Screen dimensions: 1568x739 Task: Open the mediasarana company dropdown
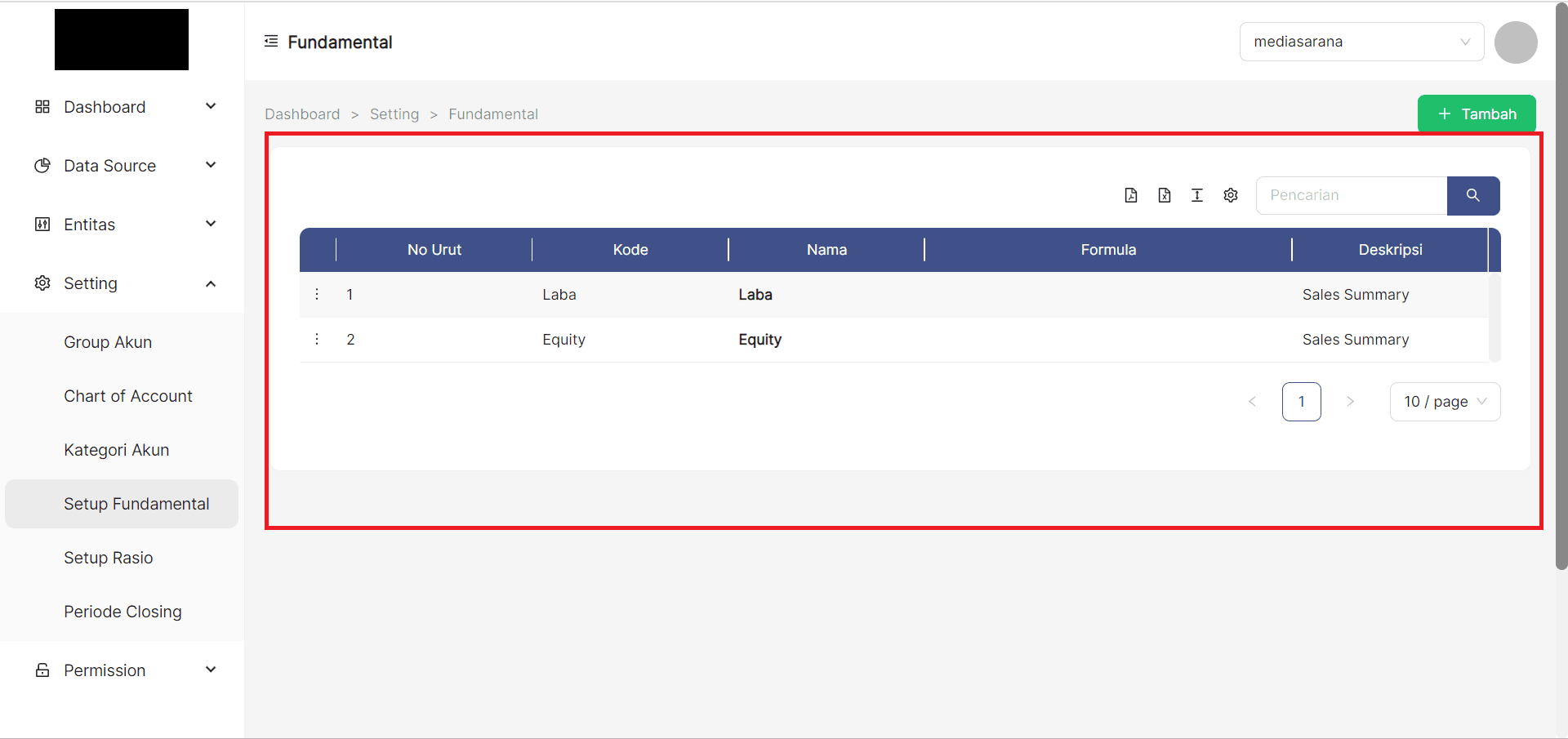point(1361,42)
